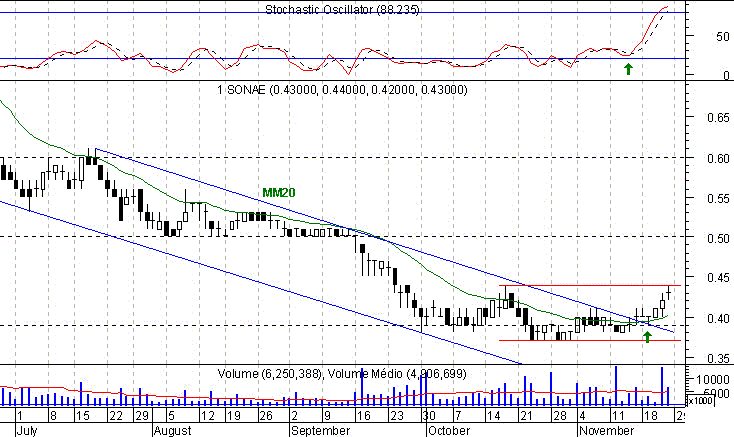Select the 0.45 price axis label
The image size is (734, 437).
pos(718,278)
